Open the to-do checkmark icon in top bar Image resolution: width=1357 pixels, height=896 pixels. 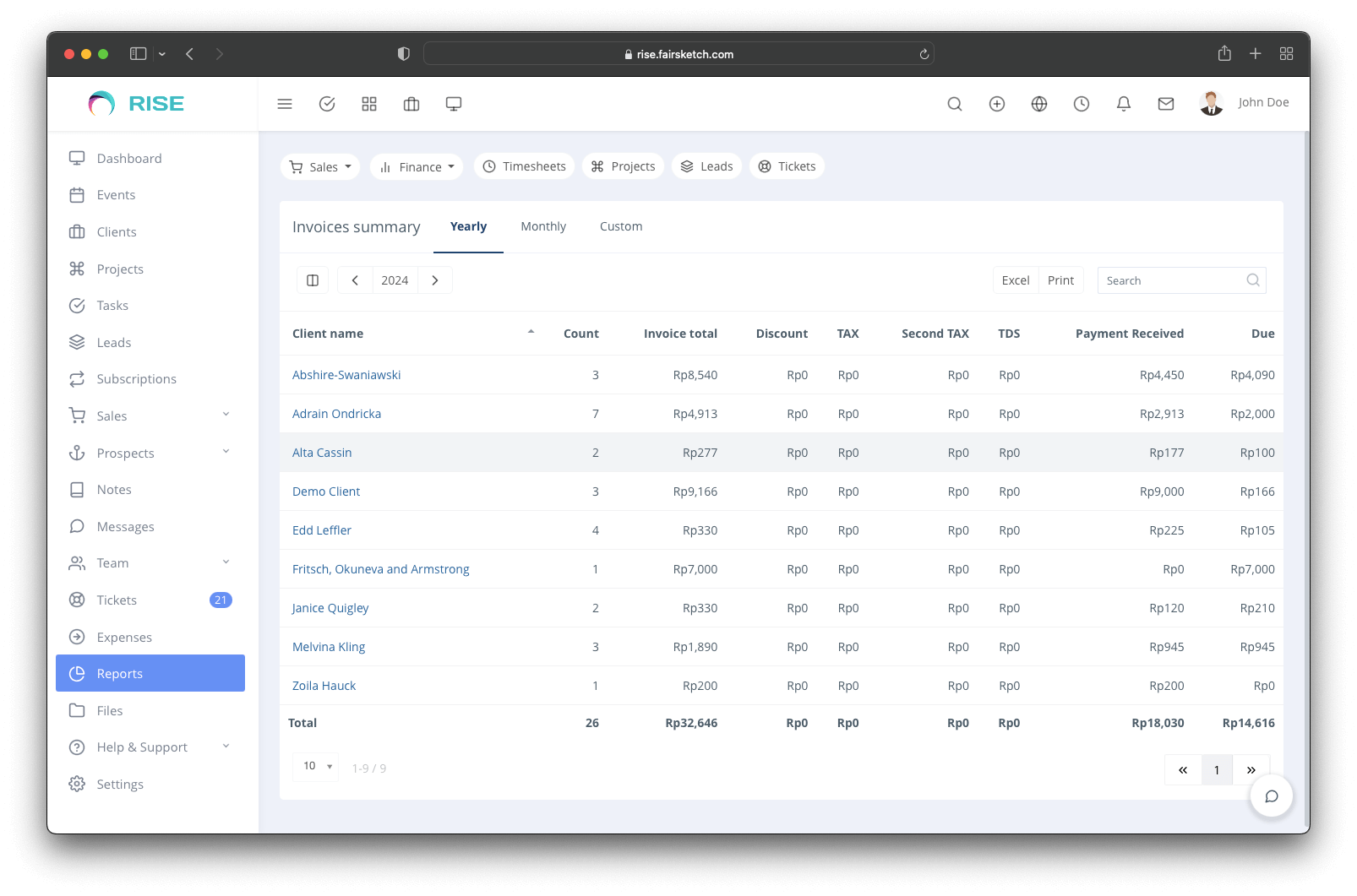(x=327, y=104)
